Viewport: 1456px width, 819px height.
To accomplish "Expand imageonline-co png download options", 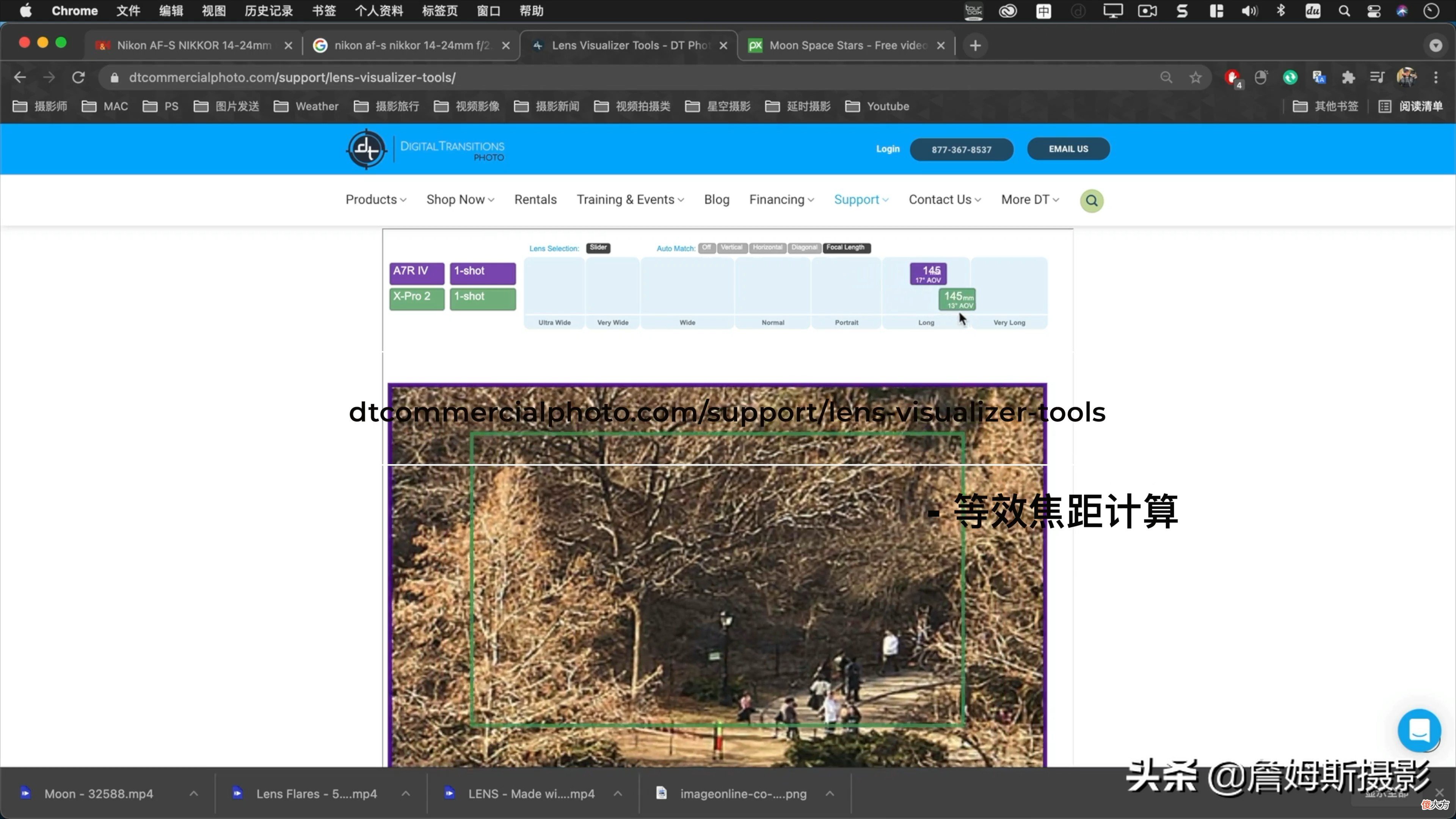I will (x=830, y=794).
